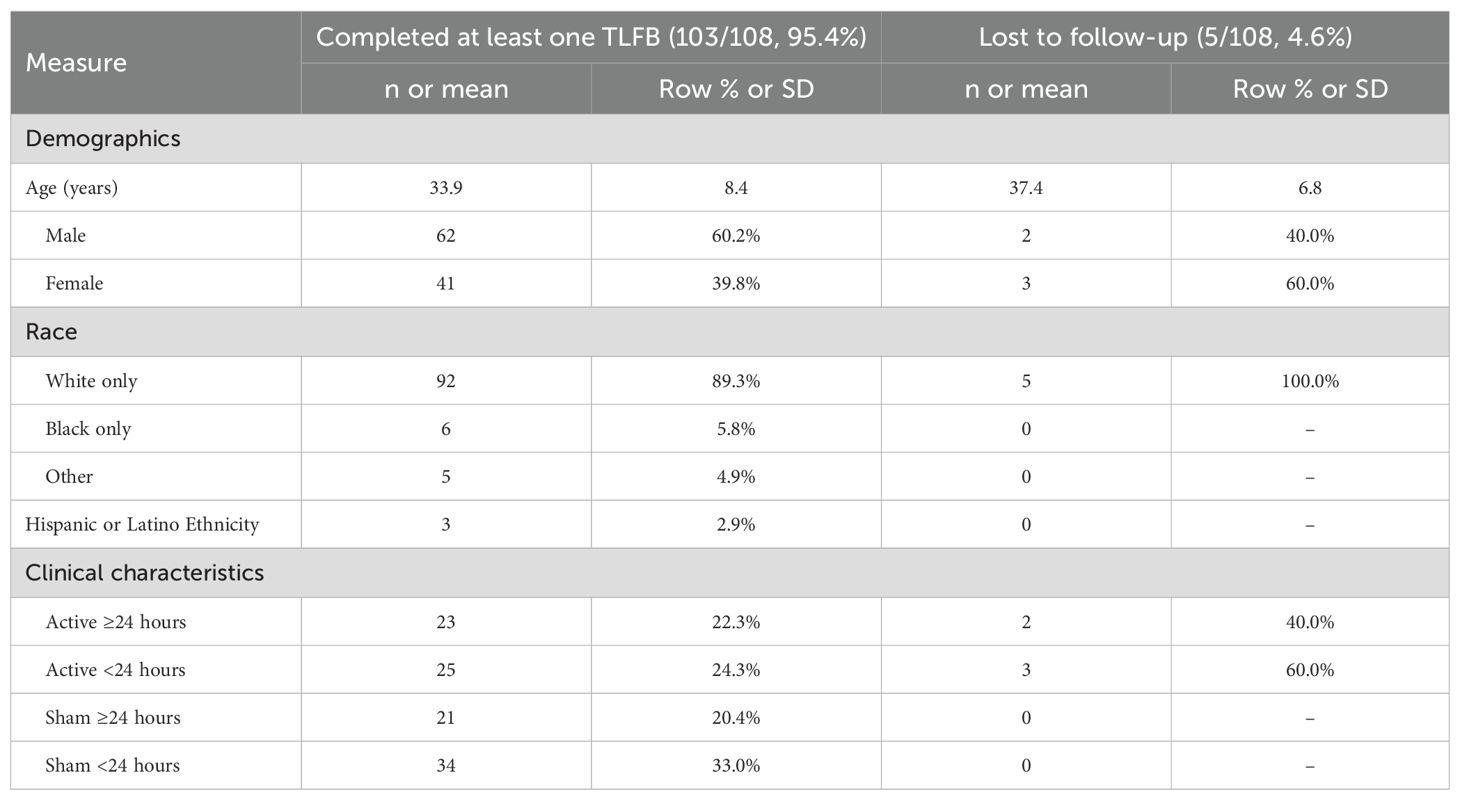This screenshot has height=800, width=1460.
Task: Click the 'Active ≥24 hours' row label
Action: (115, 622)
